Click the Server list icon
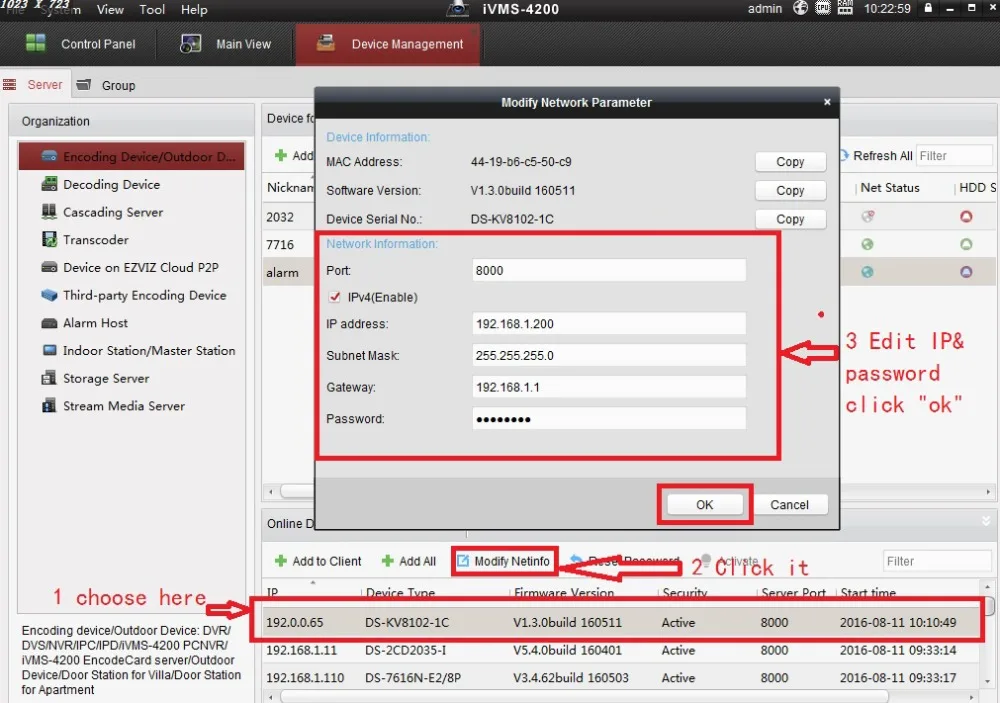Viewport: 1000px width, 703px height. click(x=10, y=84)
